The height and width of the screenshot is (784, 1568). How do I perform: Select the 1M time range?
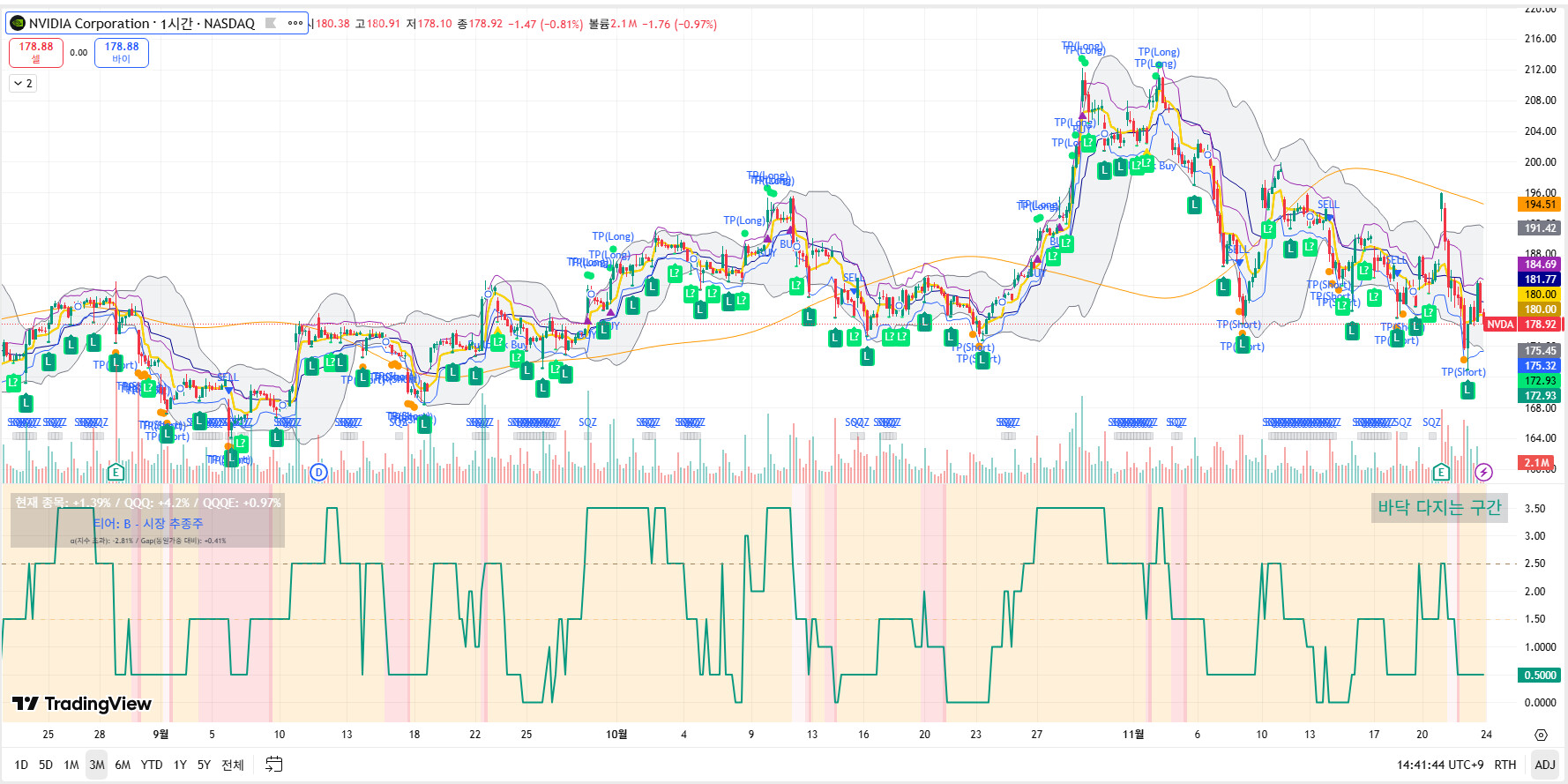71,765
